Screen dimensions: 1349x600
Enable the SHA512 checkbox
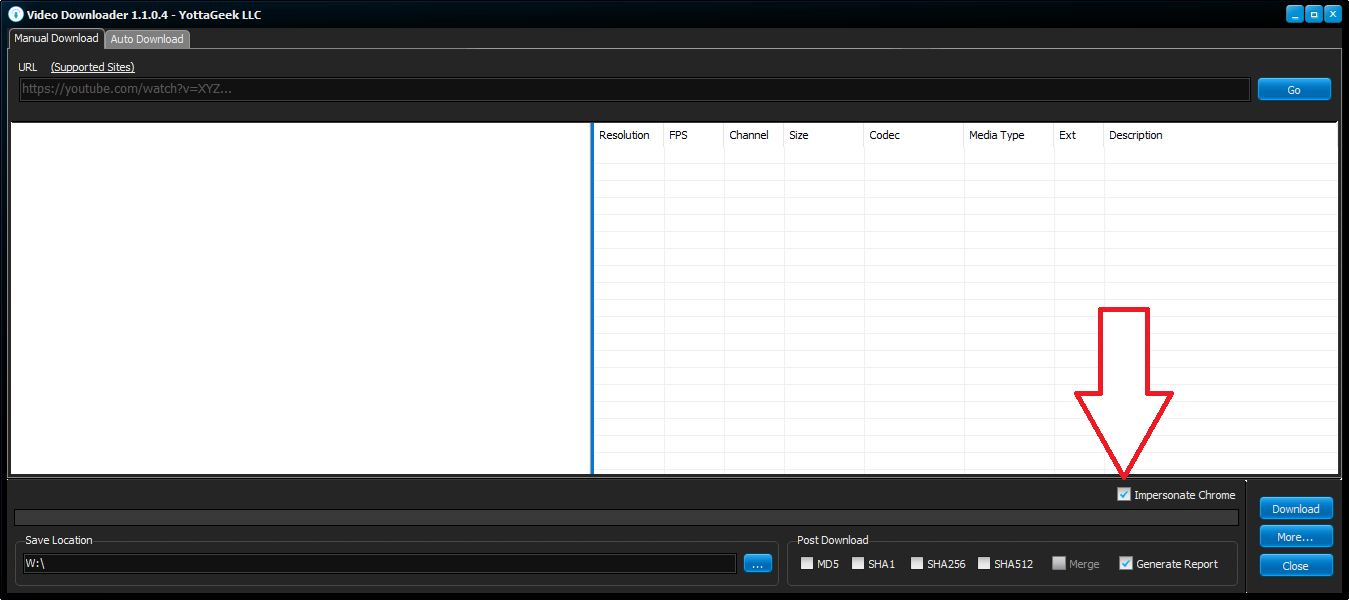click(x=984, y=564)
